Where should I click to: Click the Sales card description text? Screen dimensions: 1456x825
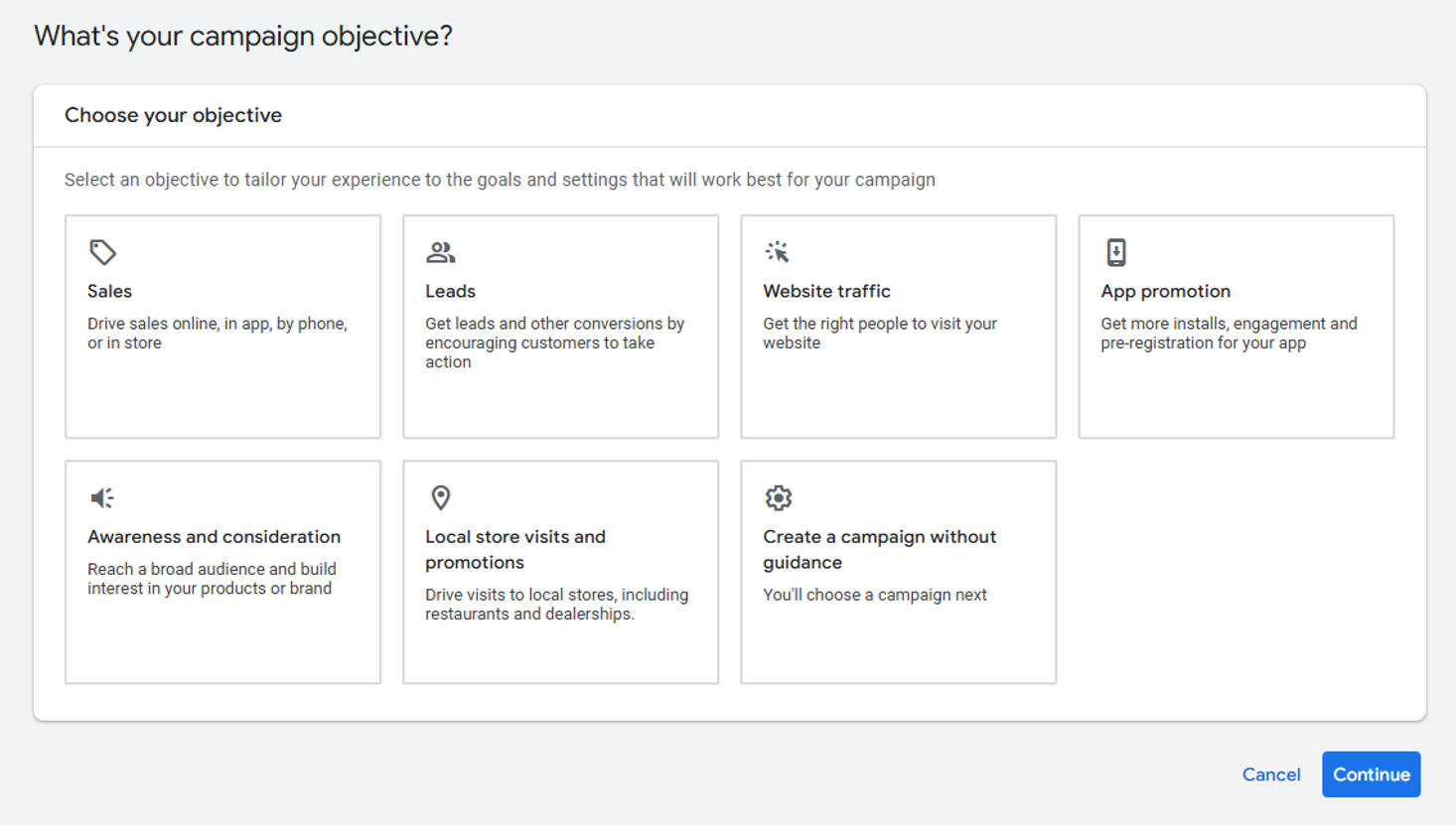tap(217, 334)
